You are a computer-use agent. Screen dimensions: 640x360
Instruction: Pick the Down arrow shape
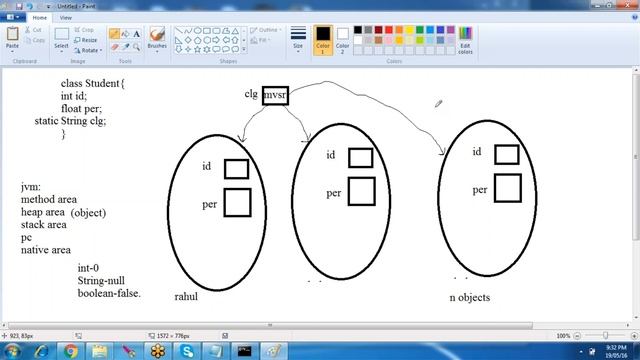pos(179,49)
